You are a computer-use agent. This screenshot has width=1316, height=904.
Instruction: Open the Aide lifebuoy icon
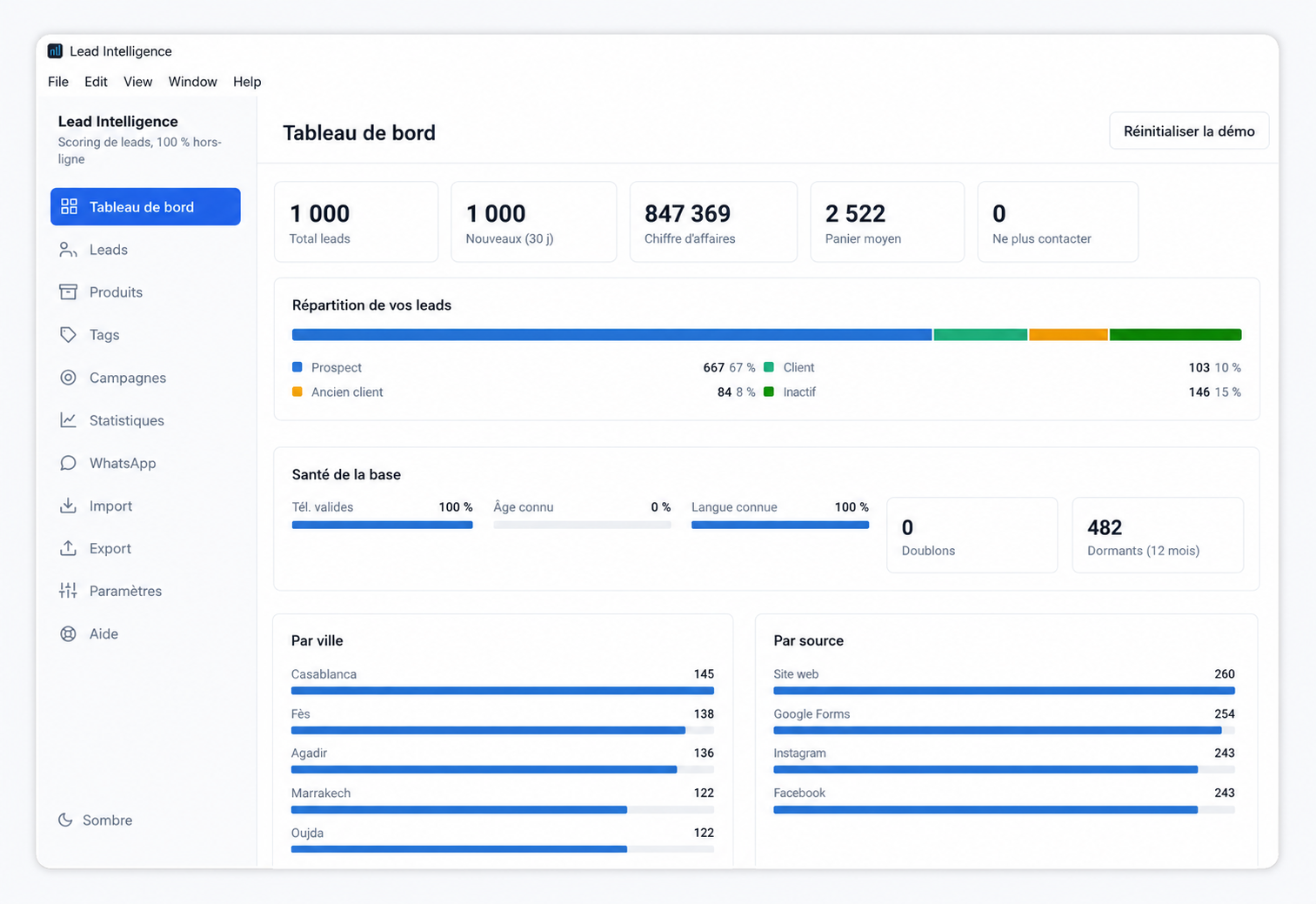[68, 633]
